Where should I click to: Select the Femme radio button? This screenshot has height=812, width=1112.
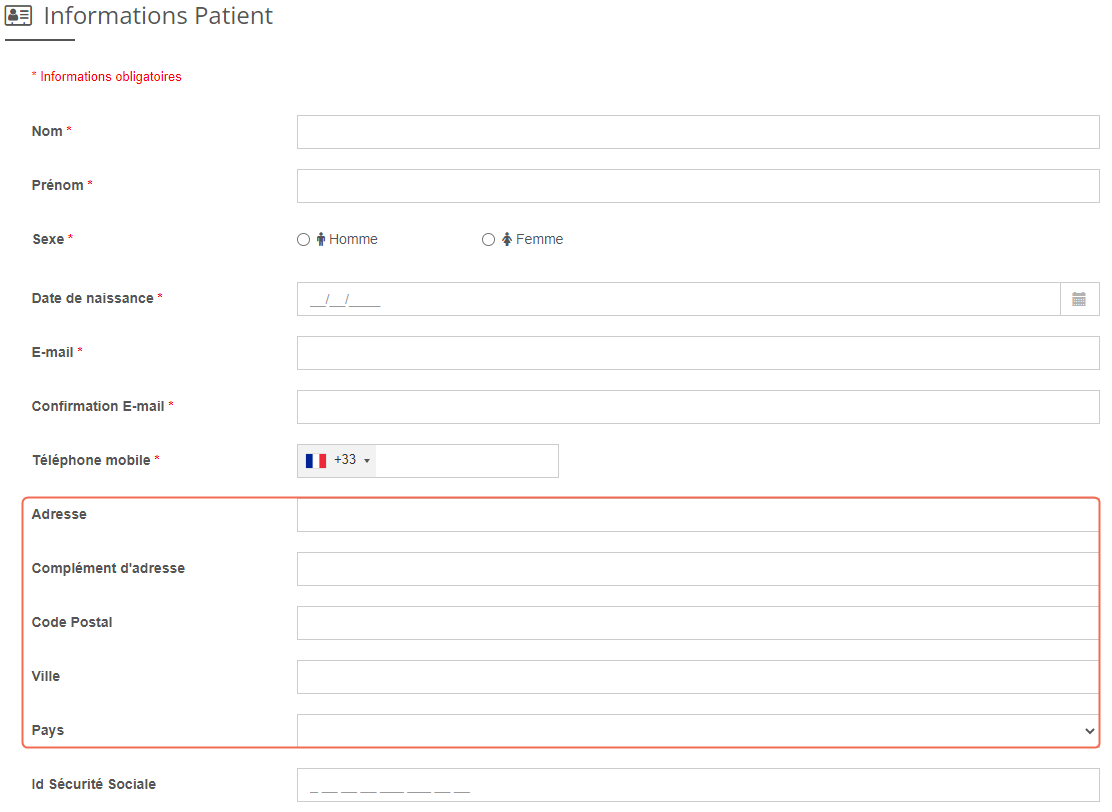tap(488, 240)
